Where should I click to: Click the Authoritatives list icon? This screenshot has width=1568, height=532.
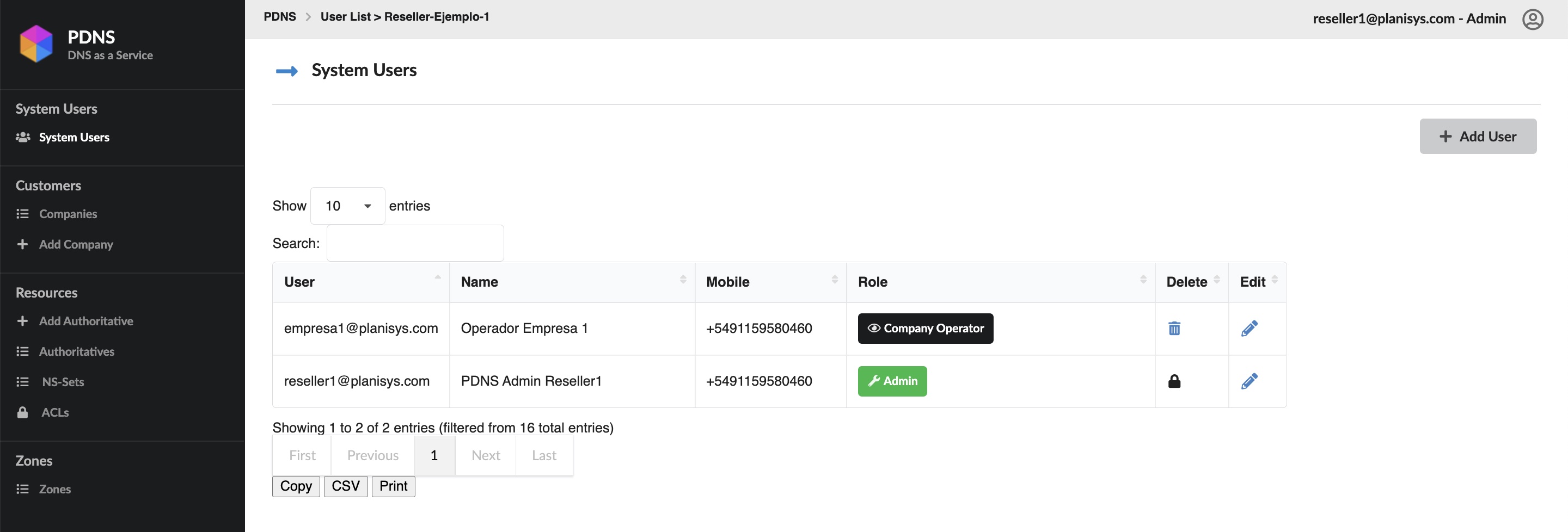(x=22, y=351)
